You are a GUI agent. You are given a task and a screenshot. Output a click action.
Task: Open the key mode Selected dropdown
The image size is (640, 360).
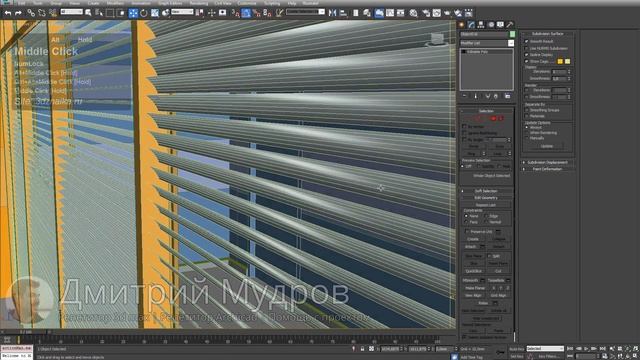click(545, 349)
